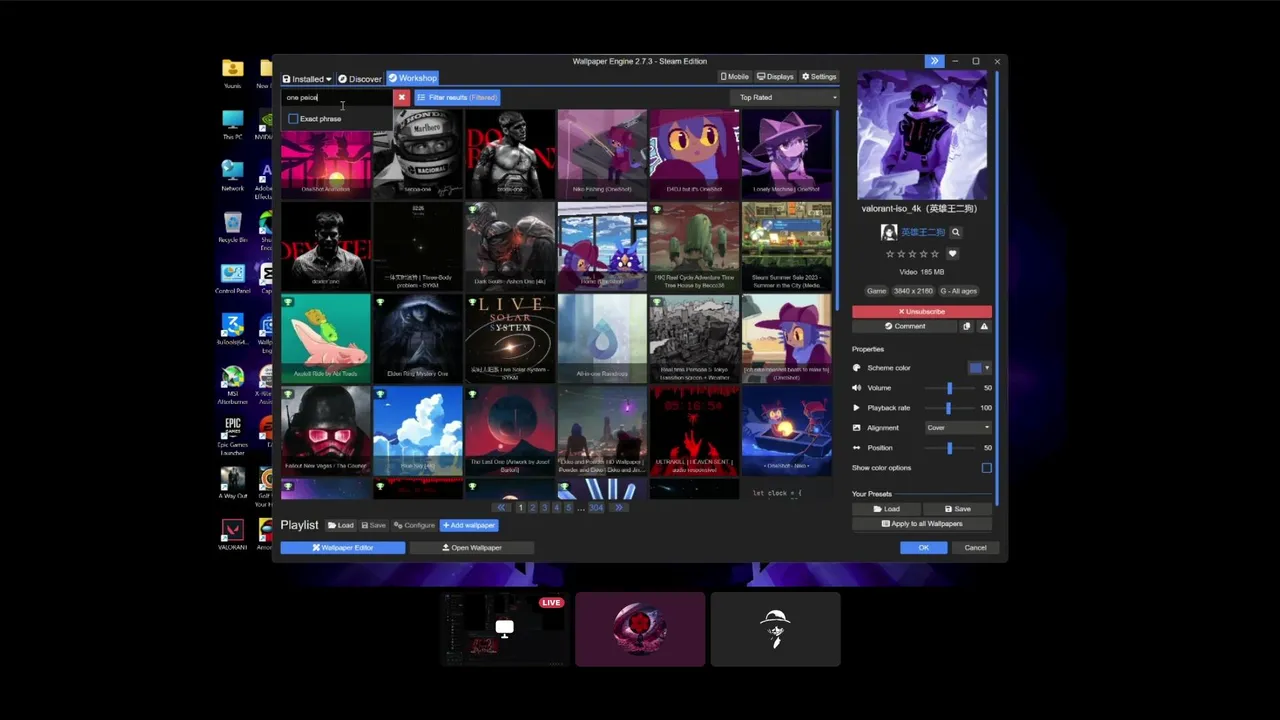The width and height of the screenshot is (1280, 720).
Task: Go to the next results page arrow
Action: pyautogui.click(x=619, y=508)
